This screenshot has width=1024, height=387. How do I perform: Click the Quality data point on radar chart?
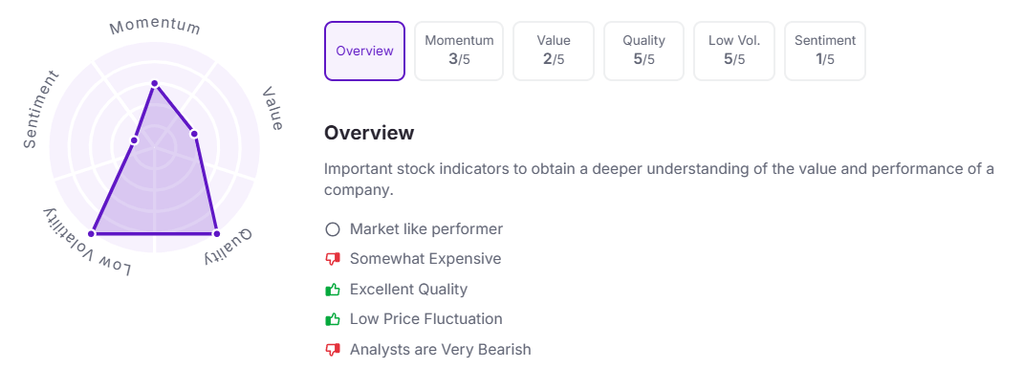click(x=216, y=233)
